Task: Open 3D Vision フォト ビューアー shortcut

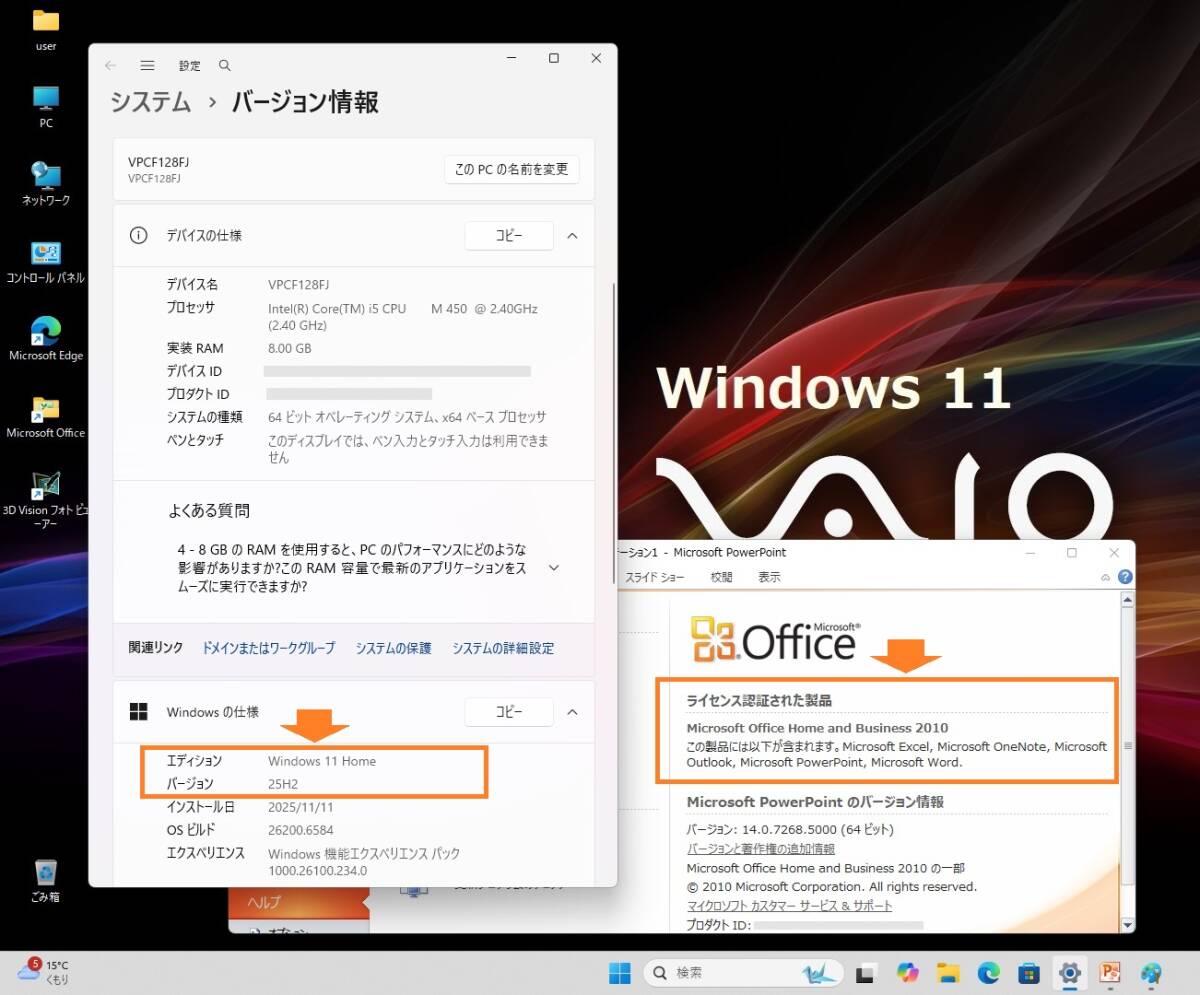Action: tap(46, 501)
